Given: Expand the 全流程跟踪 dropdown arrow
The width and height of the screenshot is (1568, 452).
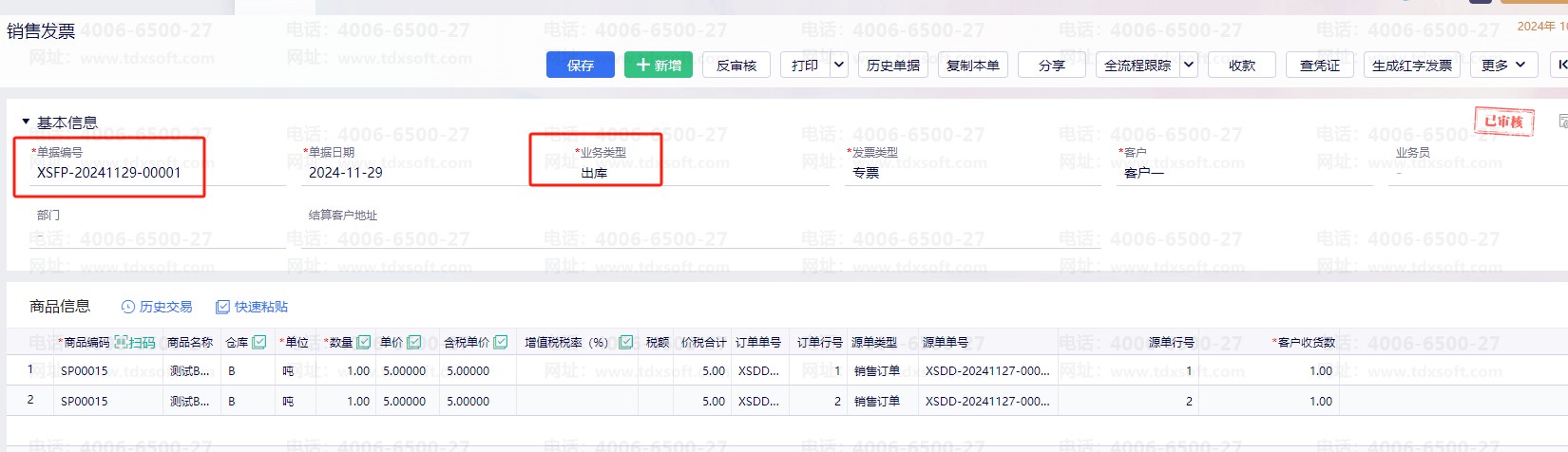Looking at the screenshot, I should [x=1188, y=65].
